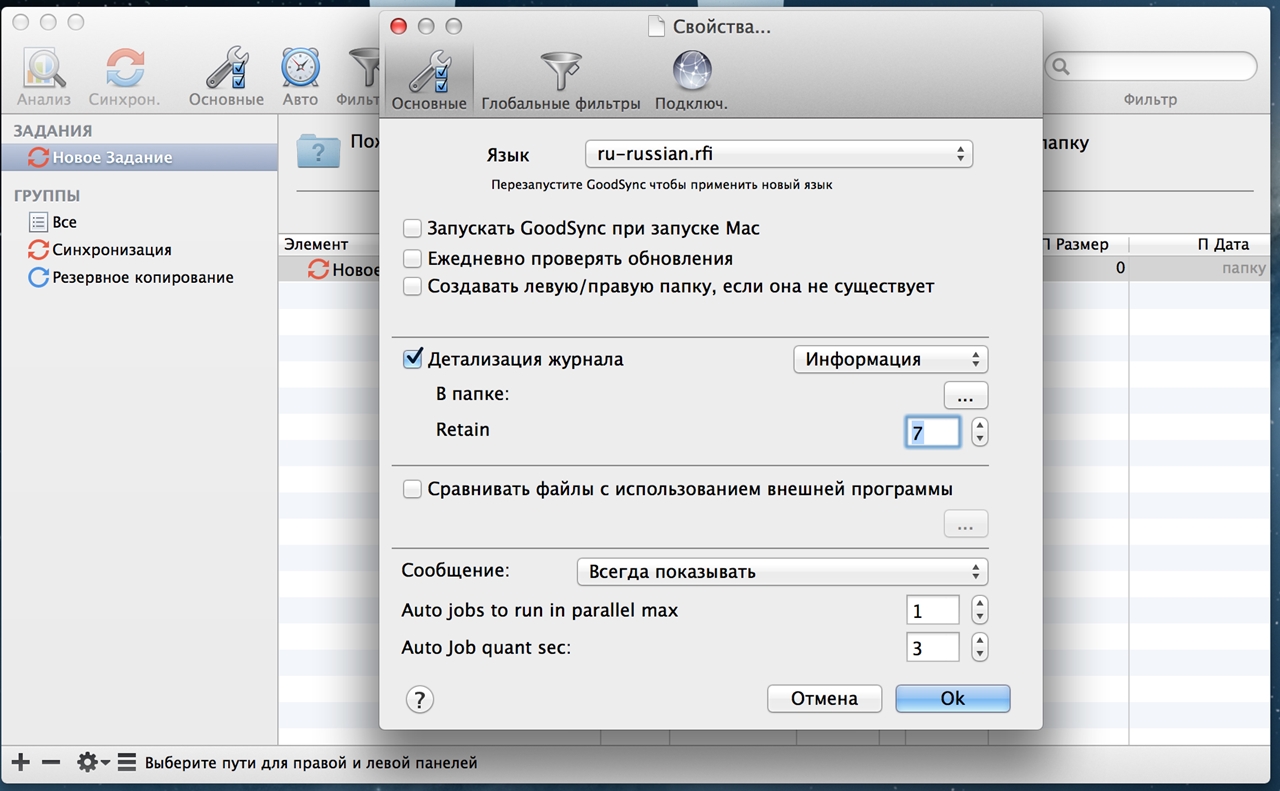Click the Отмена button
The width and height of the screenshot is (1280, 791).
pos(824,699)
